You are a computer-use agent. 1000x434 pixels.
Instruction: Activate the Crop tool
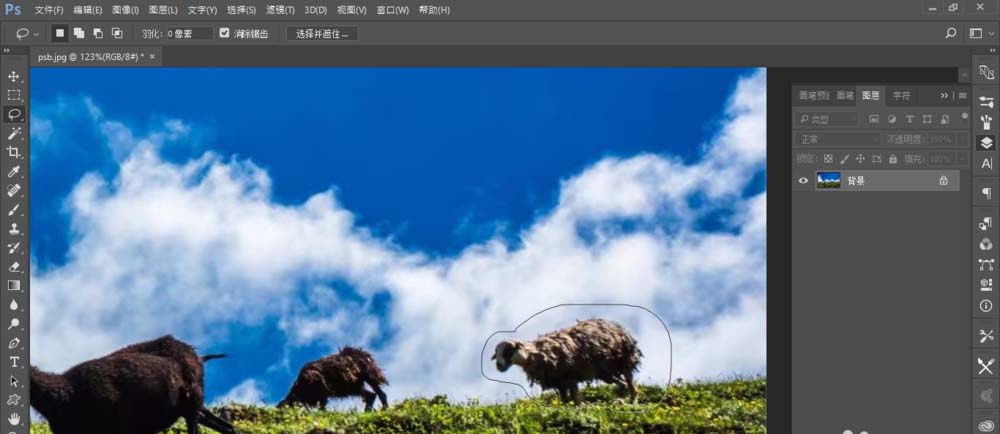[14, 152]
